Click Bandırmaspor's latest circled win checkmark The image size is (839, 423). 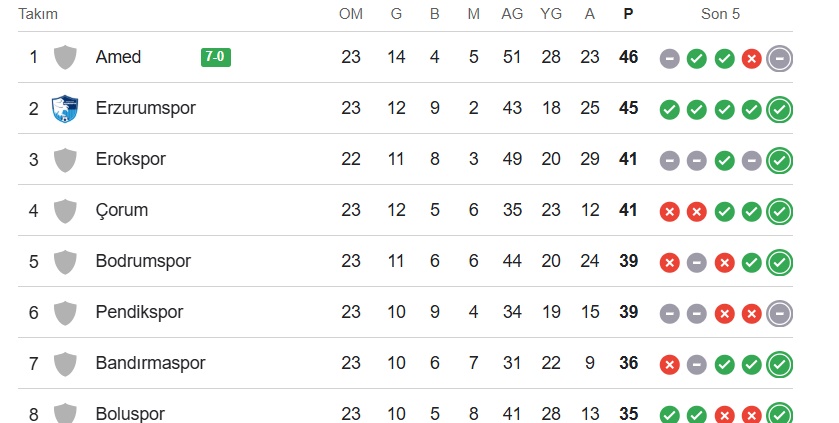point(780,364)
